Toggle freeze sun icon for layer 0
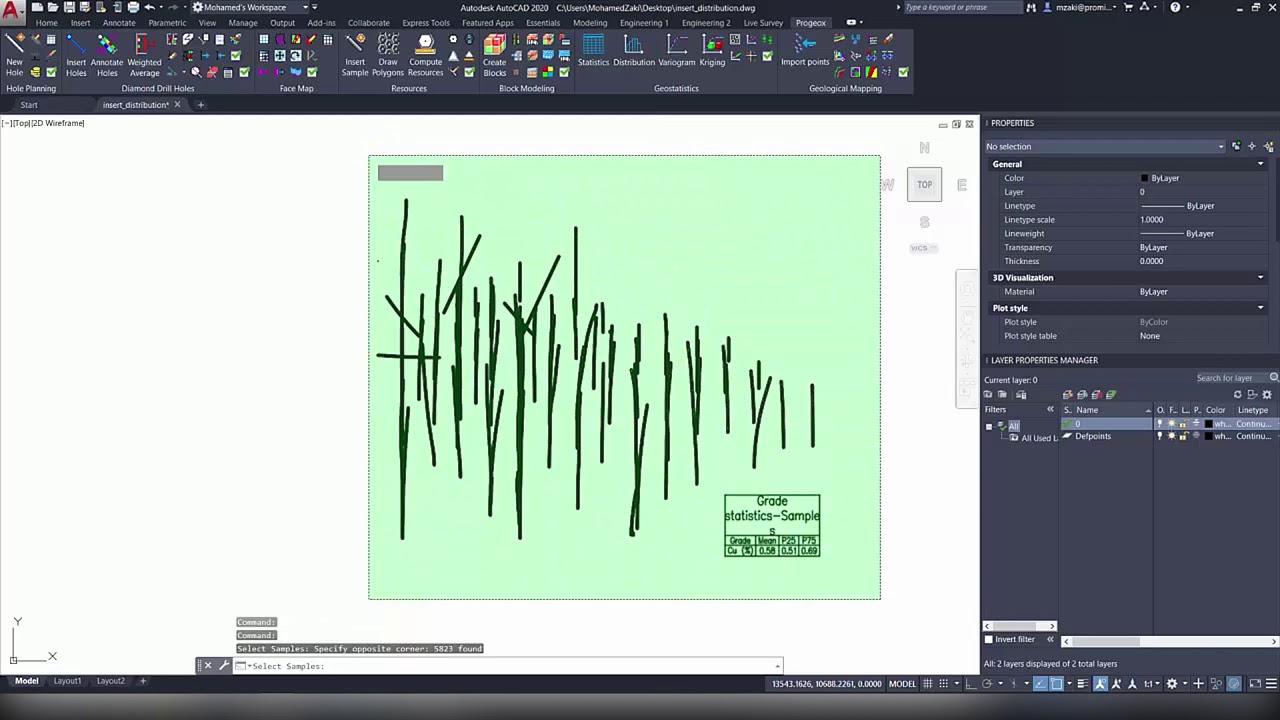Image resolution: width=1280 pixels, height=720 pixels. 1172,424
